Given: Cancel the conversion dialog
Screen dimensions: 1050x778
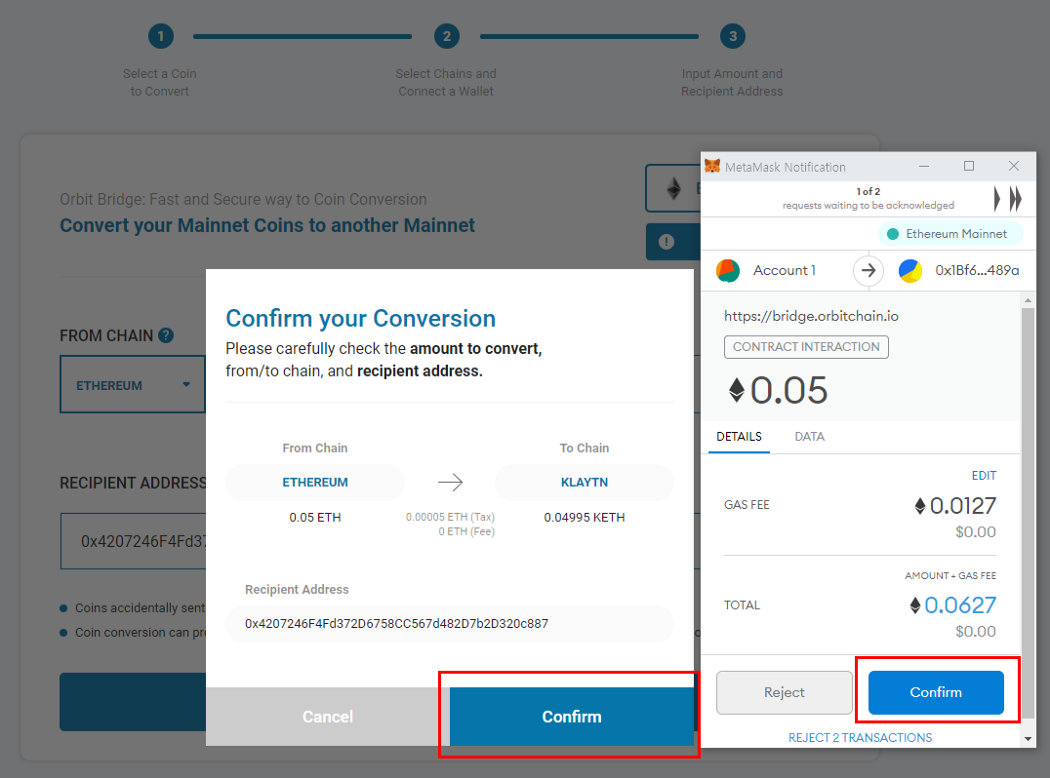Looking at the screenshot, I should point(327,716).
